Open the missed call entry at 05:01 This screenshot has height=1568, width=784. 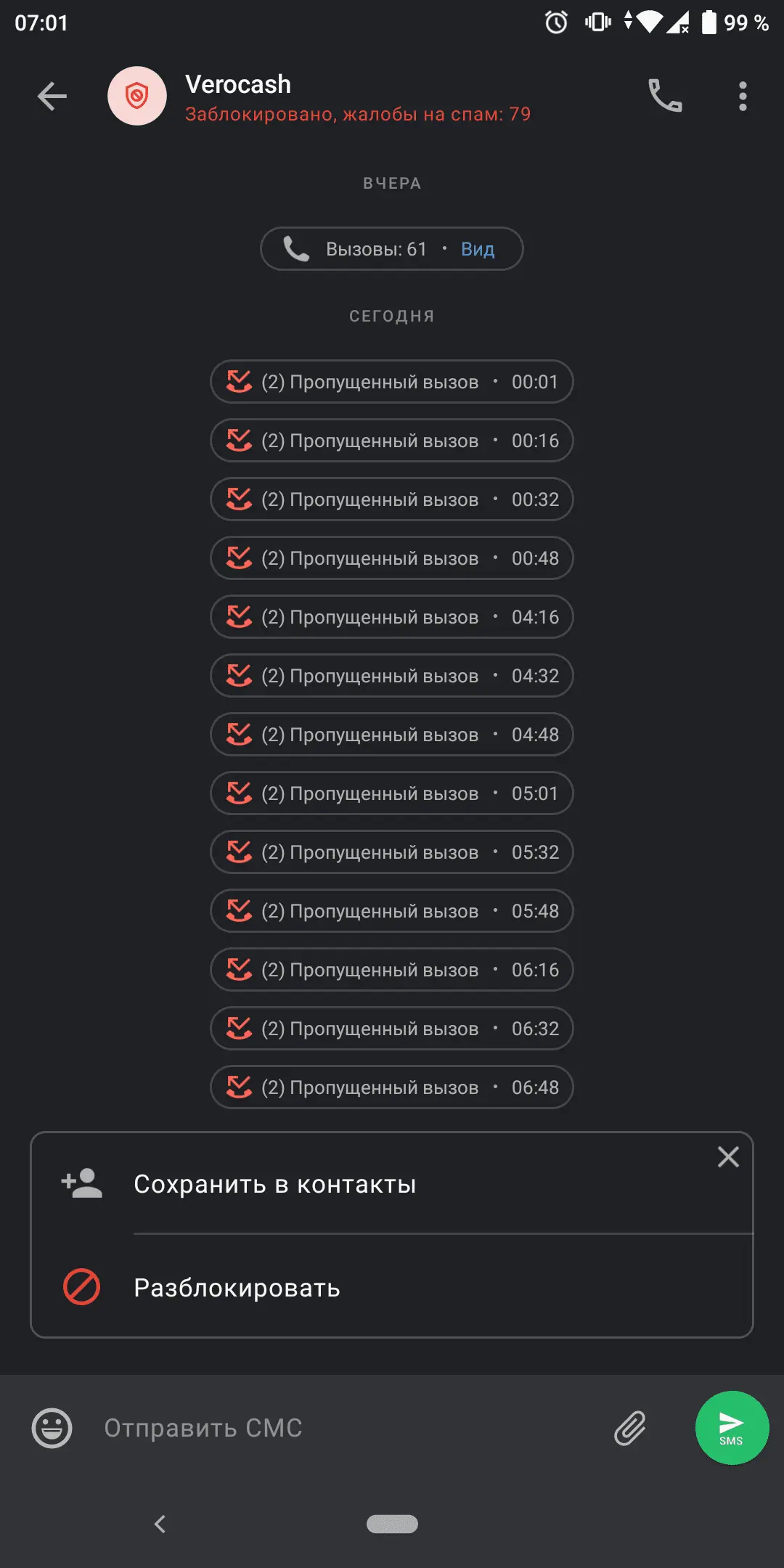click(392, 793)
